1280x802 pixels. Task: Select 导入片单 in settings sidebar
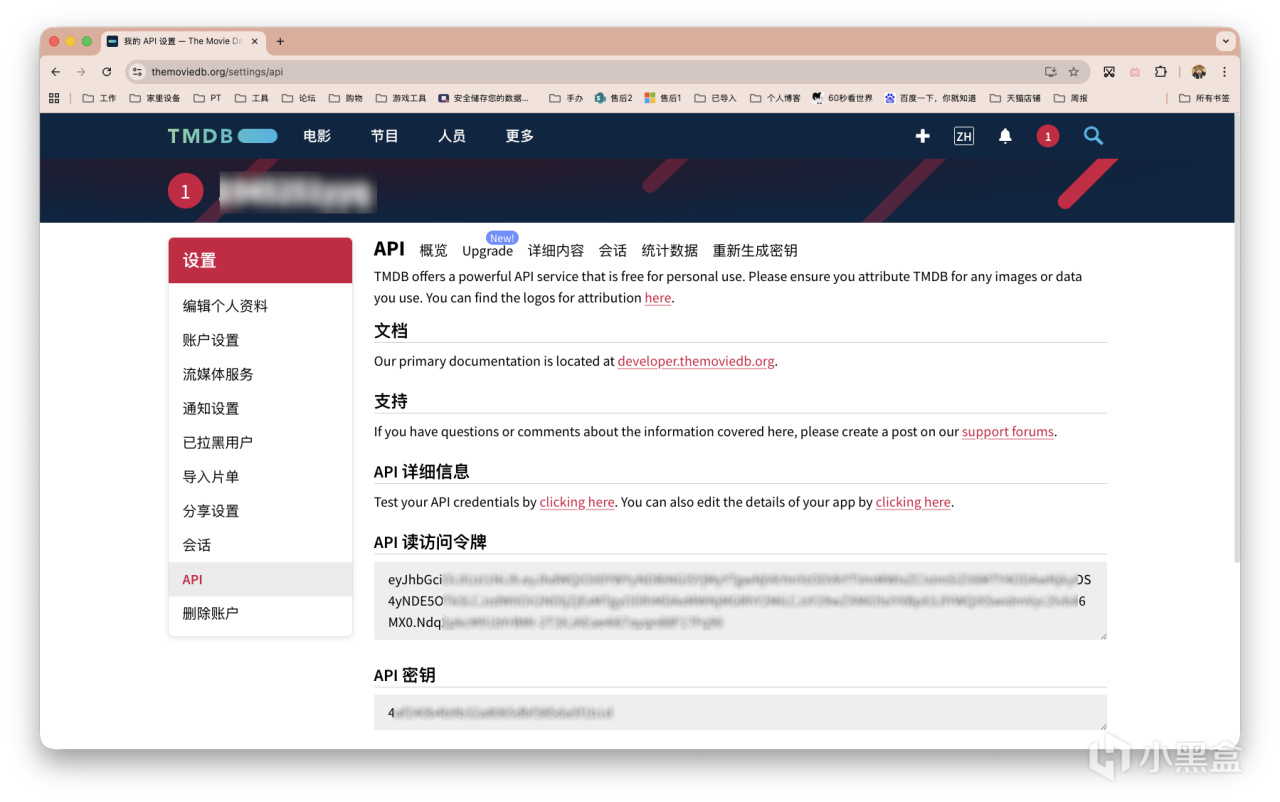(260, 476)
